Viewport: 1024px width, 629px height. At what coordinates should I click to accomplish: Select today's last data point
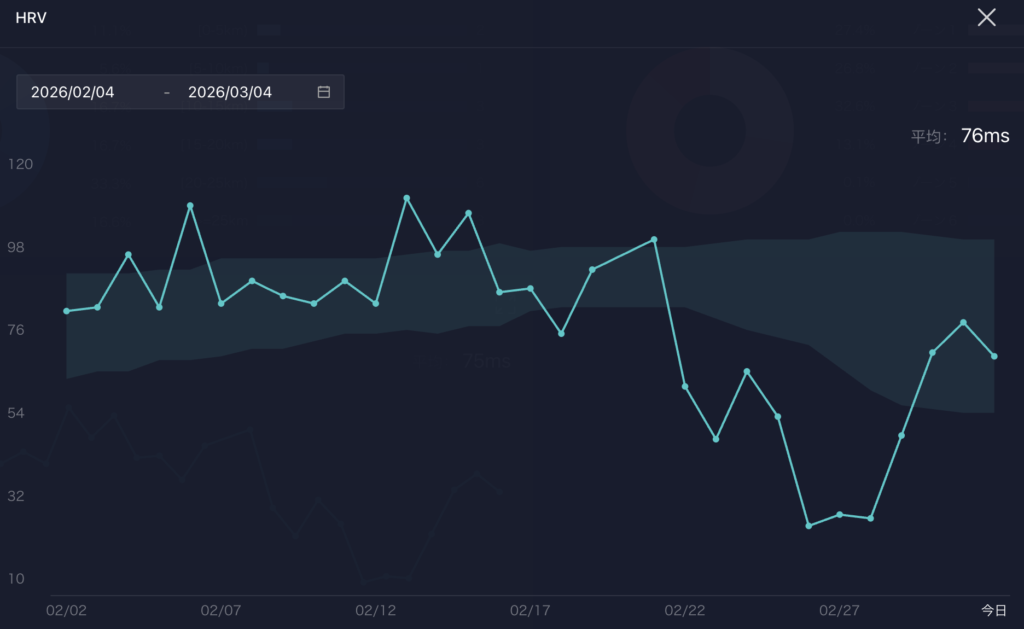click(x=994, y=356)
